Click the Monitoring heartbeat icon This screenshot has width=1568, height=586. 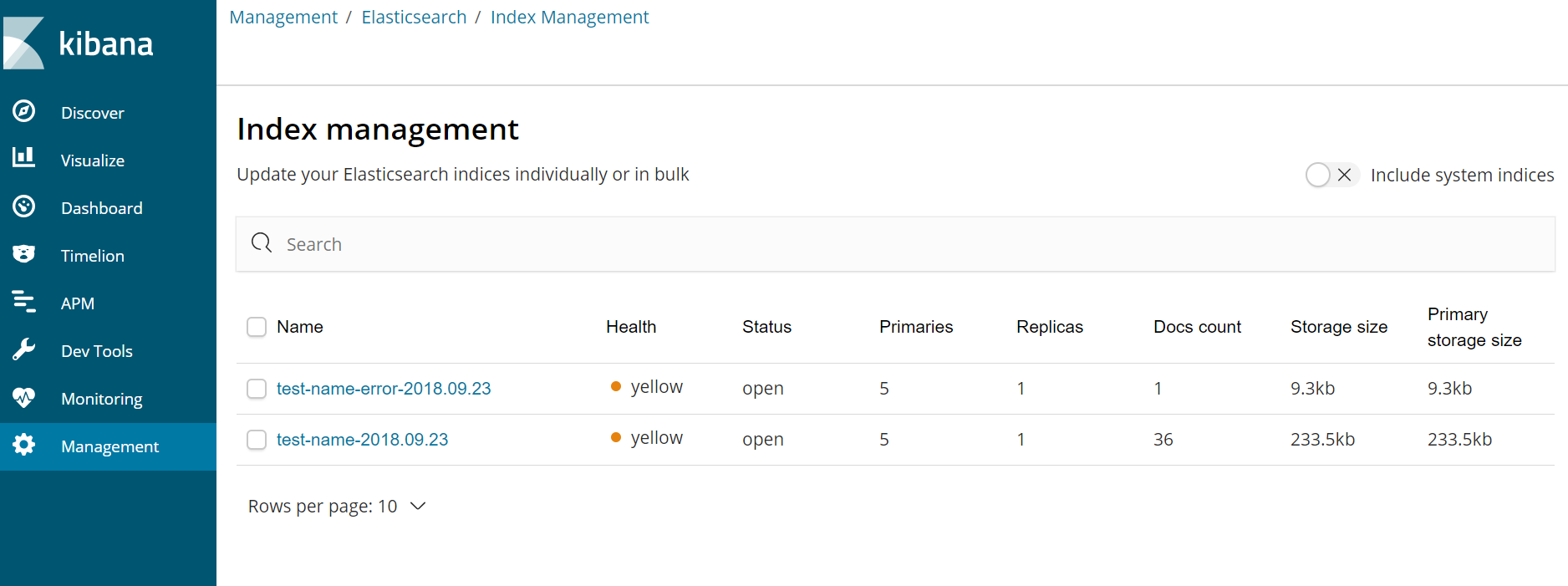click(x=24, y=397)
